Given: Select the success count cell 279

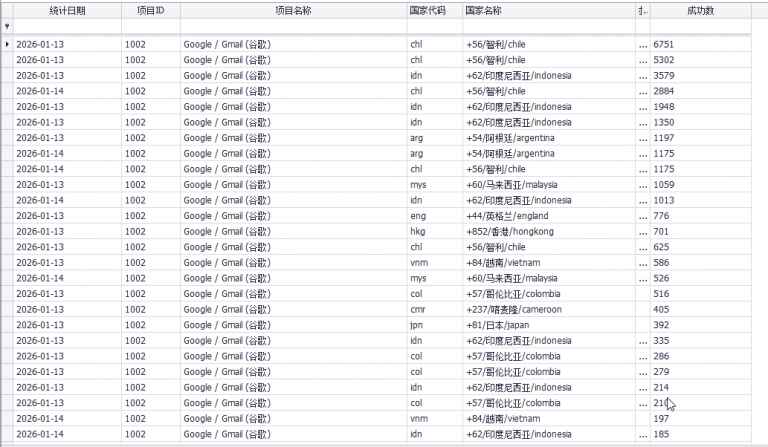Looking at the screenshot, I should pos(700,372).
